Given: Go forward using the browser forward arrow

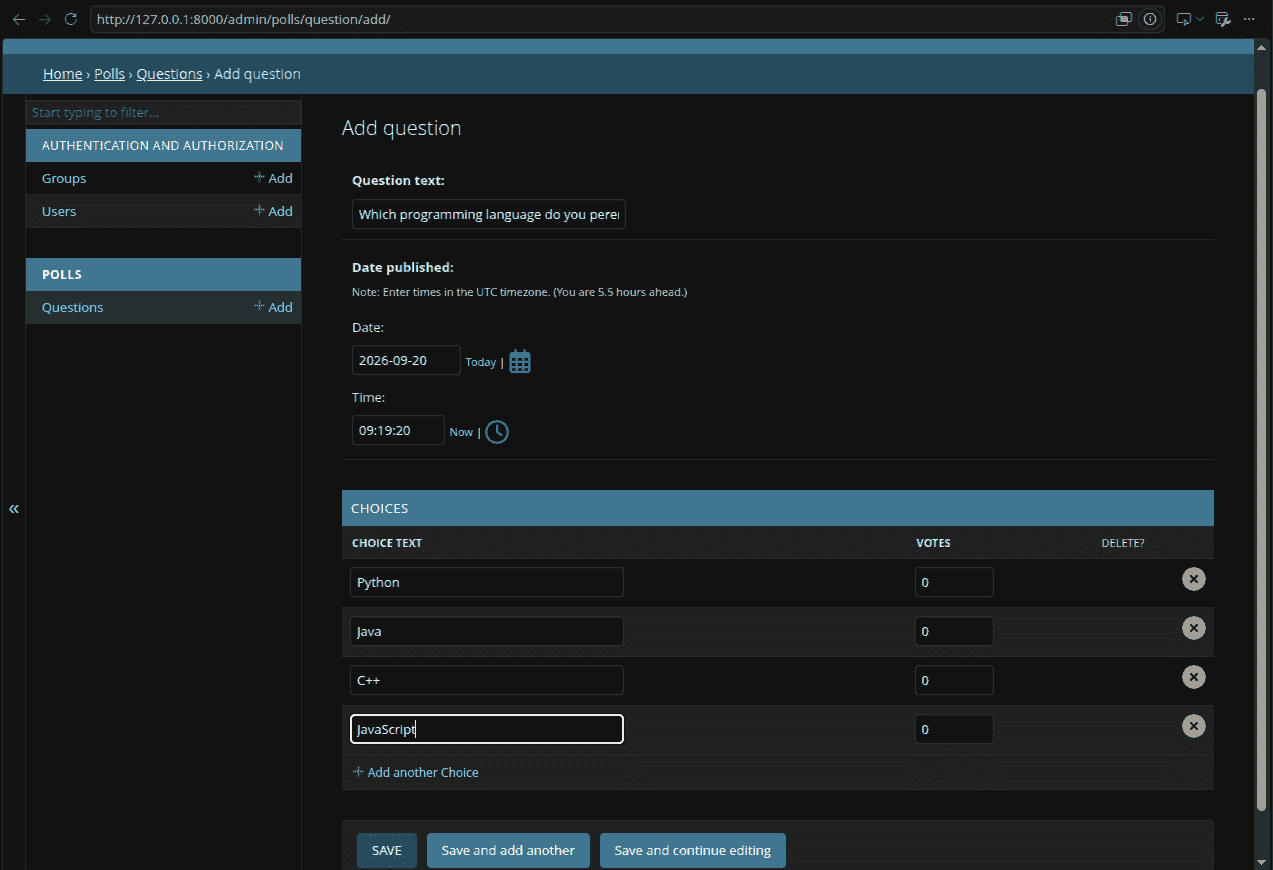Looking at the screenshot, I should (x=44, y=19).
